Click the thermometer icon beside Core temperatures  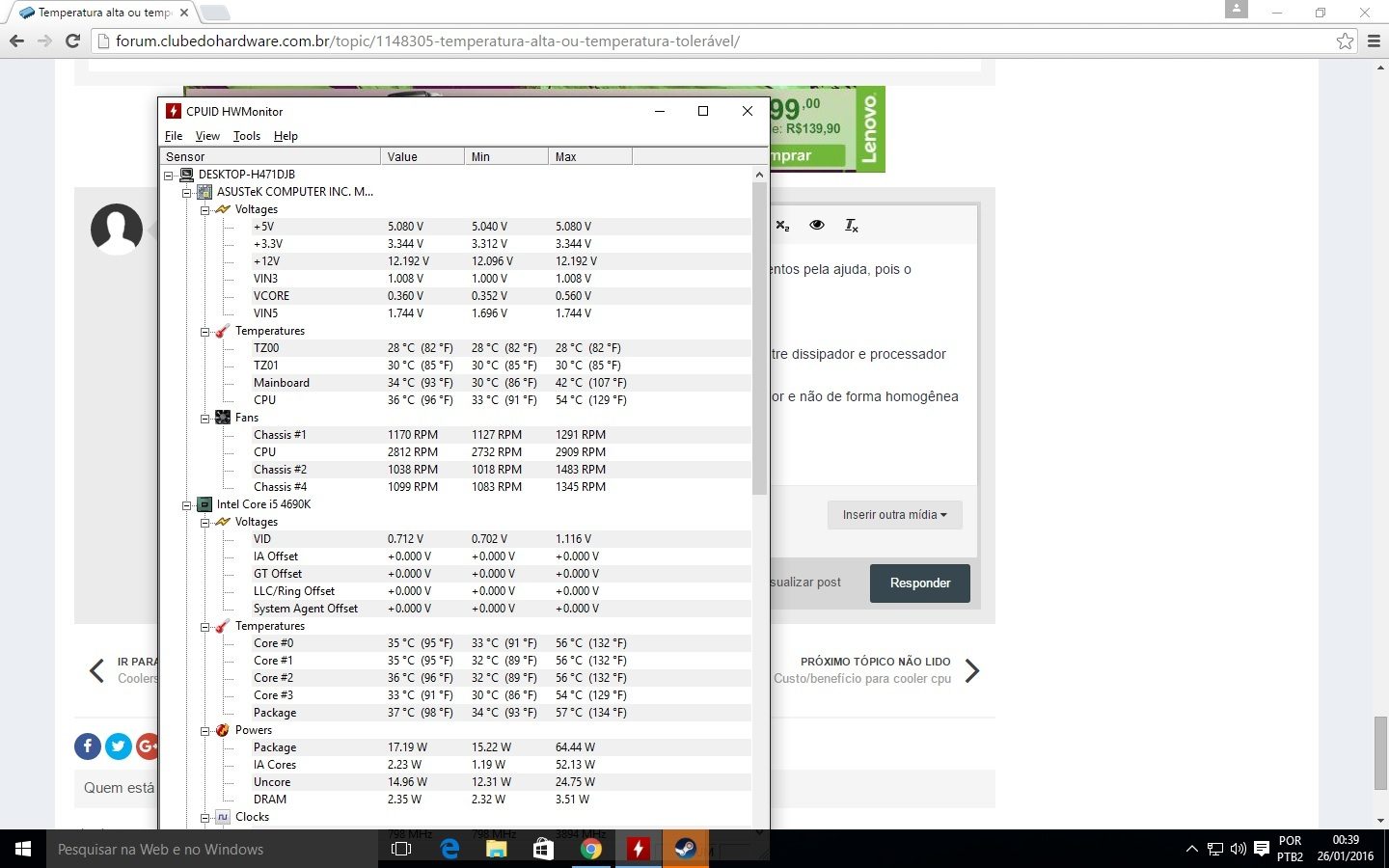pyautogui.click(x=223, y=626)
